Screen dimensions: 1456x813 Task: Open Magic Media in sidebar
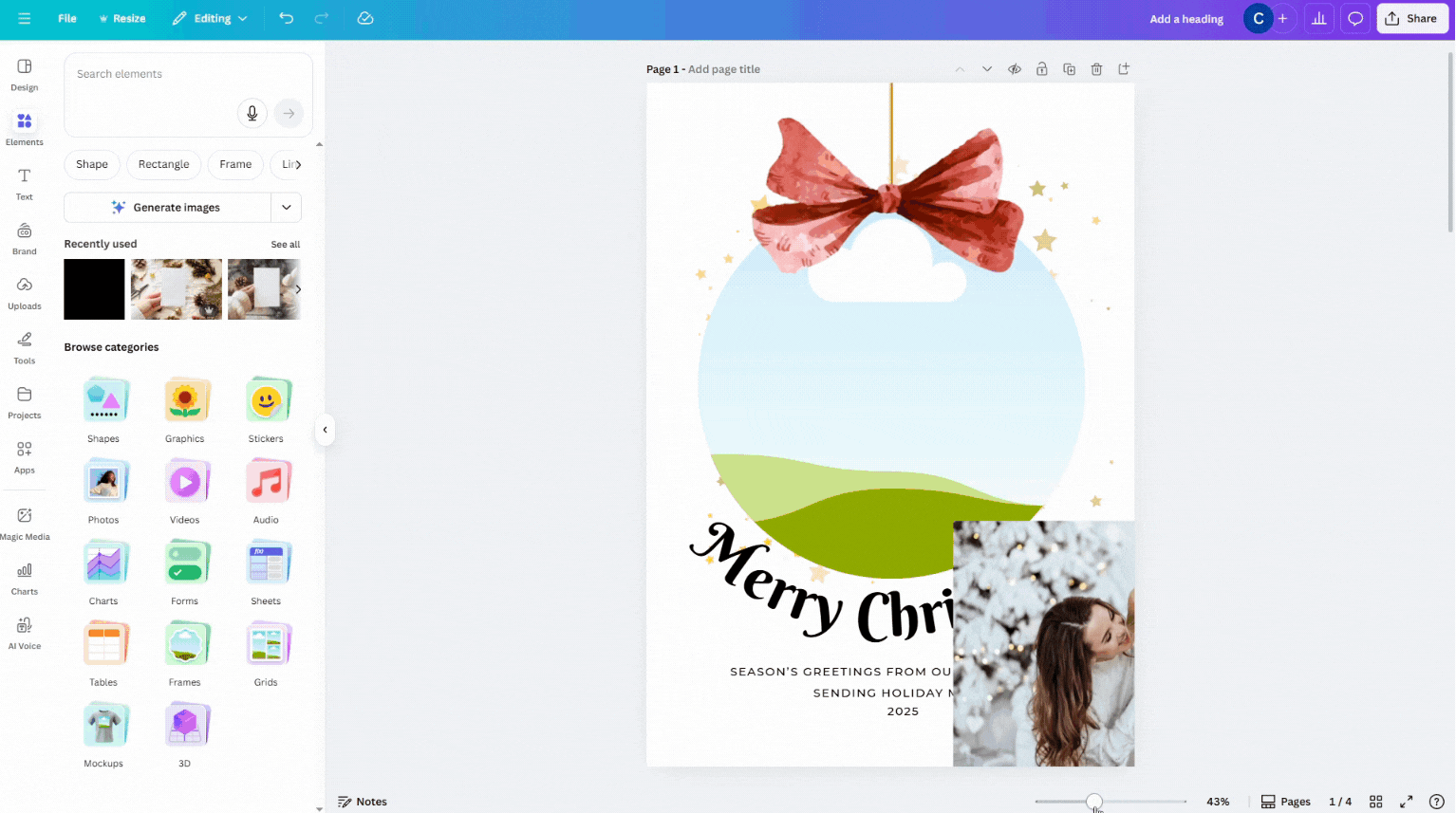pos(25,523)
